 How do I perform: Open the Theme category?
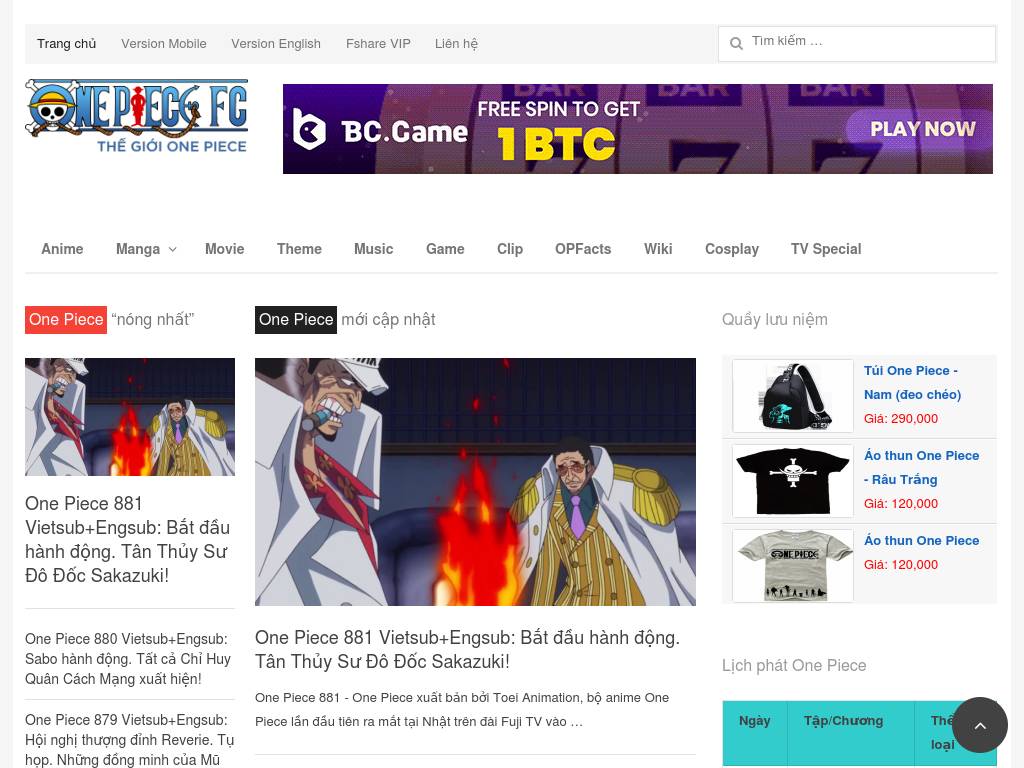click(x=299, y=249)
